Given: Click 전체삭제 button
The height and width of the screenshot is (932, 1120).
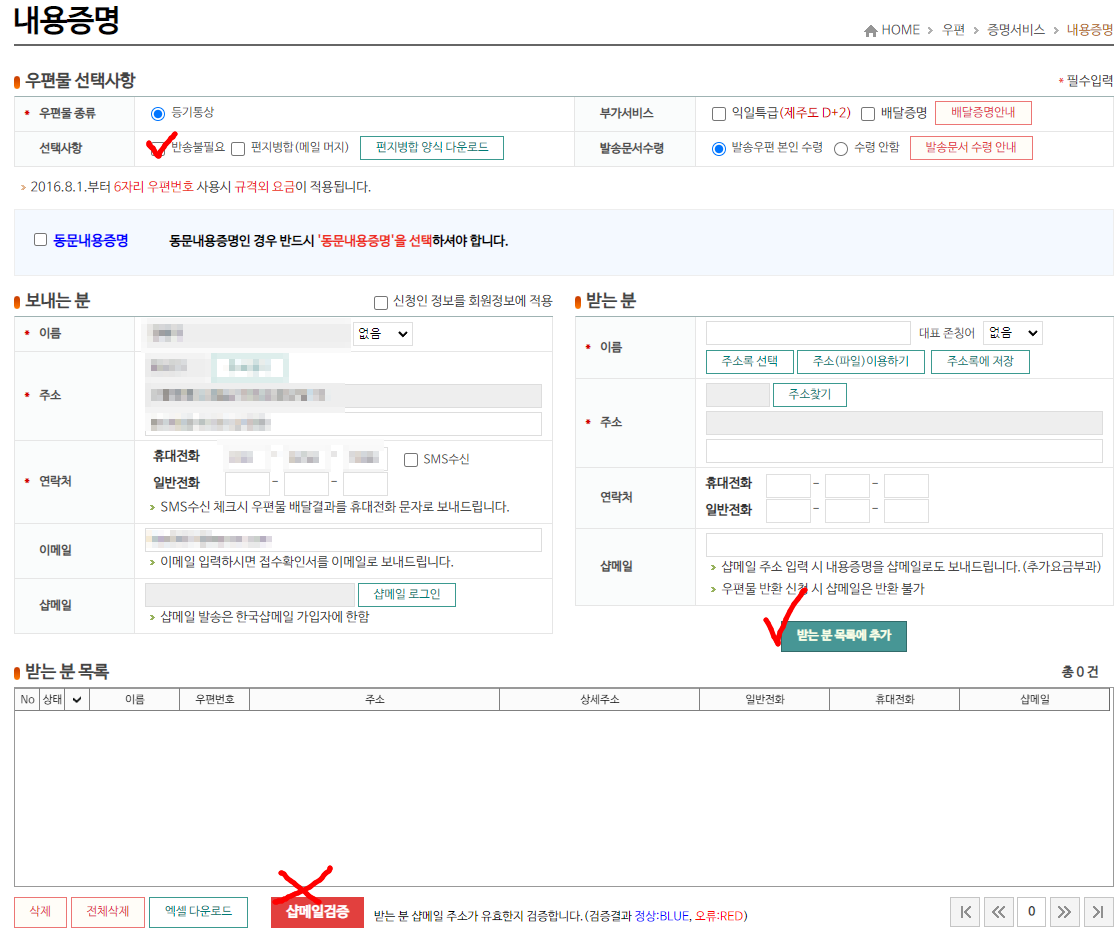Looking at the screenshot, I should click(x=108, y=912).
